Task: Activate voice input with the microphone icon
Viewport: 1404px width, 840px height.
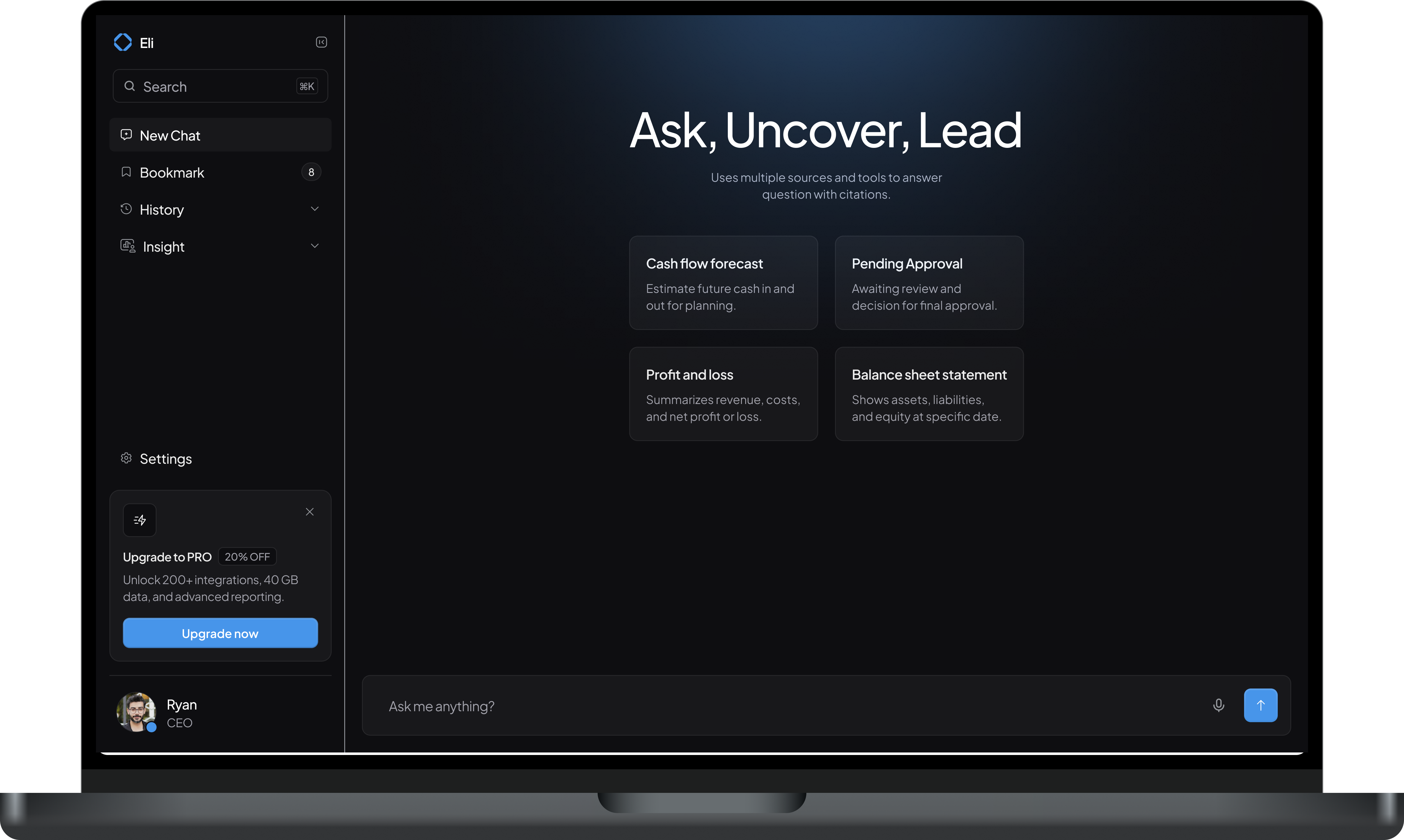Action: (x=1218, y=705)
